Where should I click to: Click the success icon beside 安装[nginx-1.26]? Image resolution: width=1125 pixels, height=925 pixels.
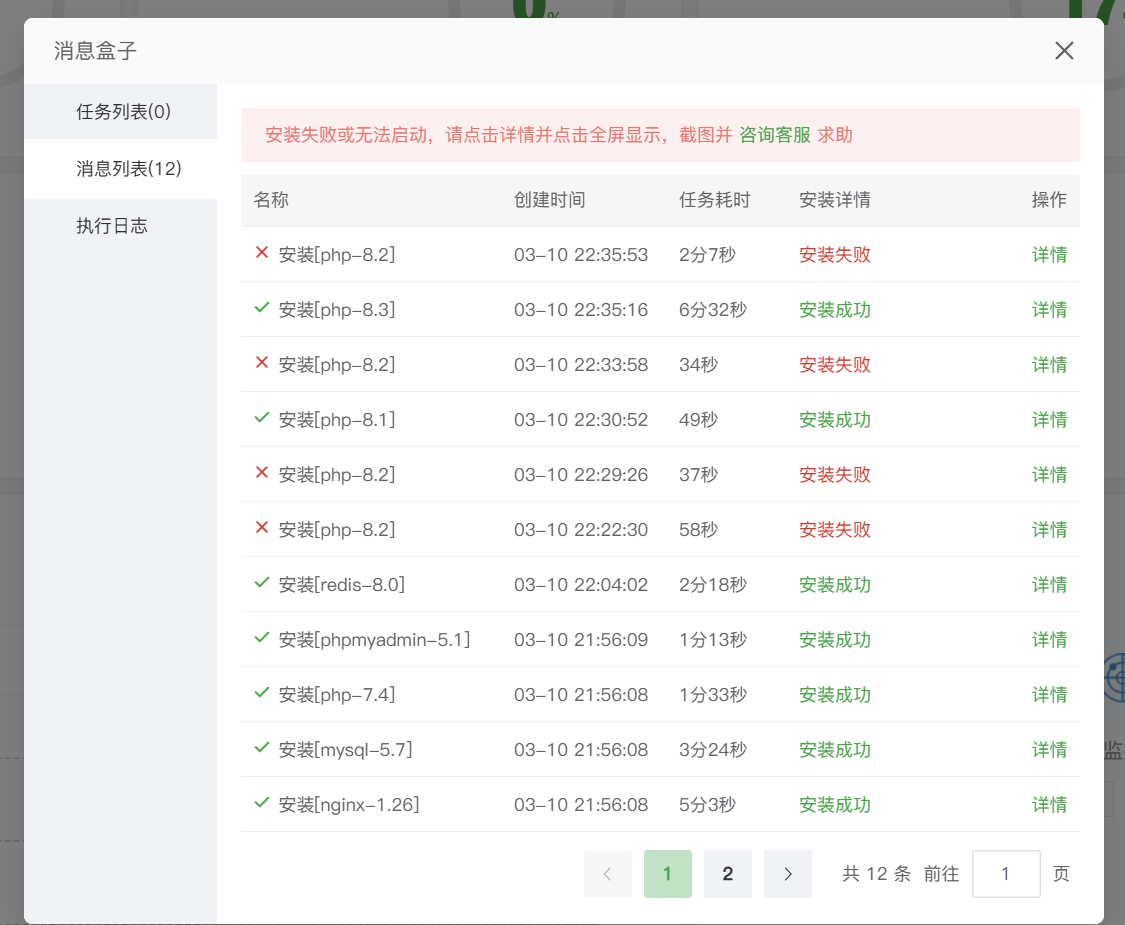point(260,804)
